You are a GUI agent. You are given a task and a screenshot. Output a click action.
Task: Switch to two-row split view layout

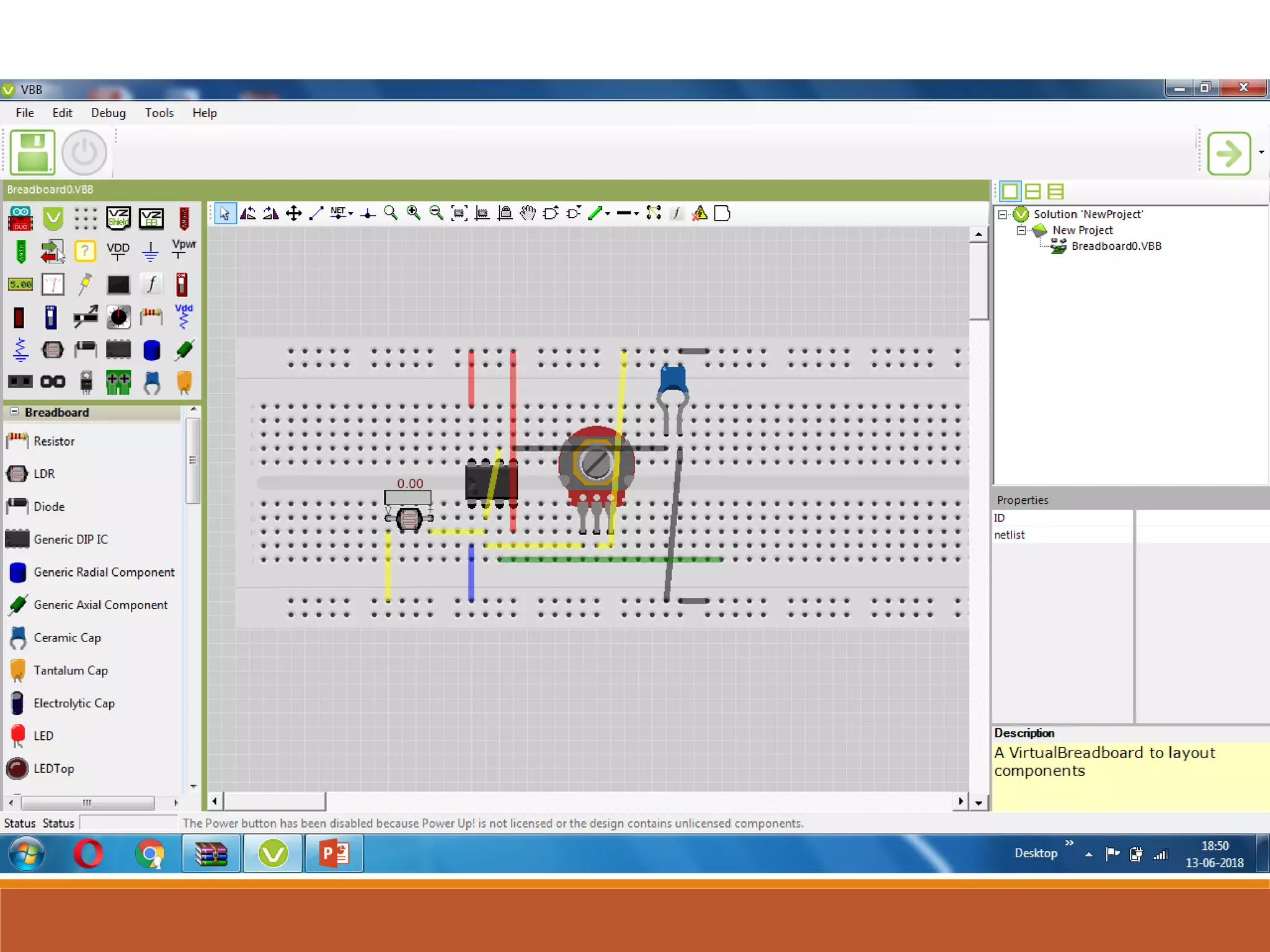point(1032,192)
